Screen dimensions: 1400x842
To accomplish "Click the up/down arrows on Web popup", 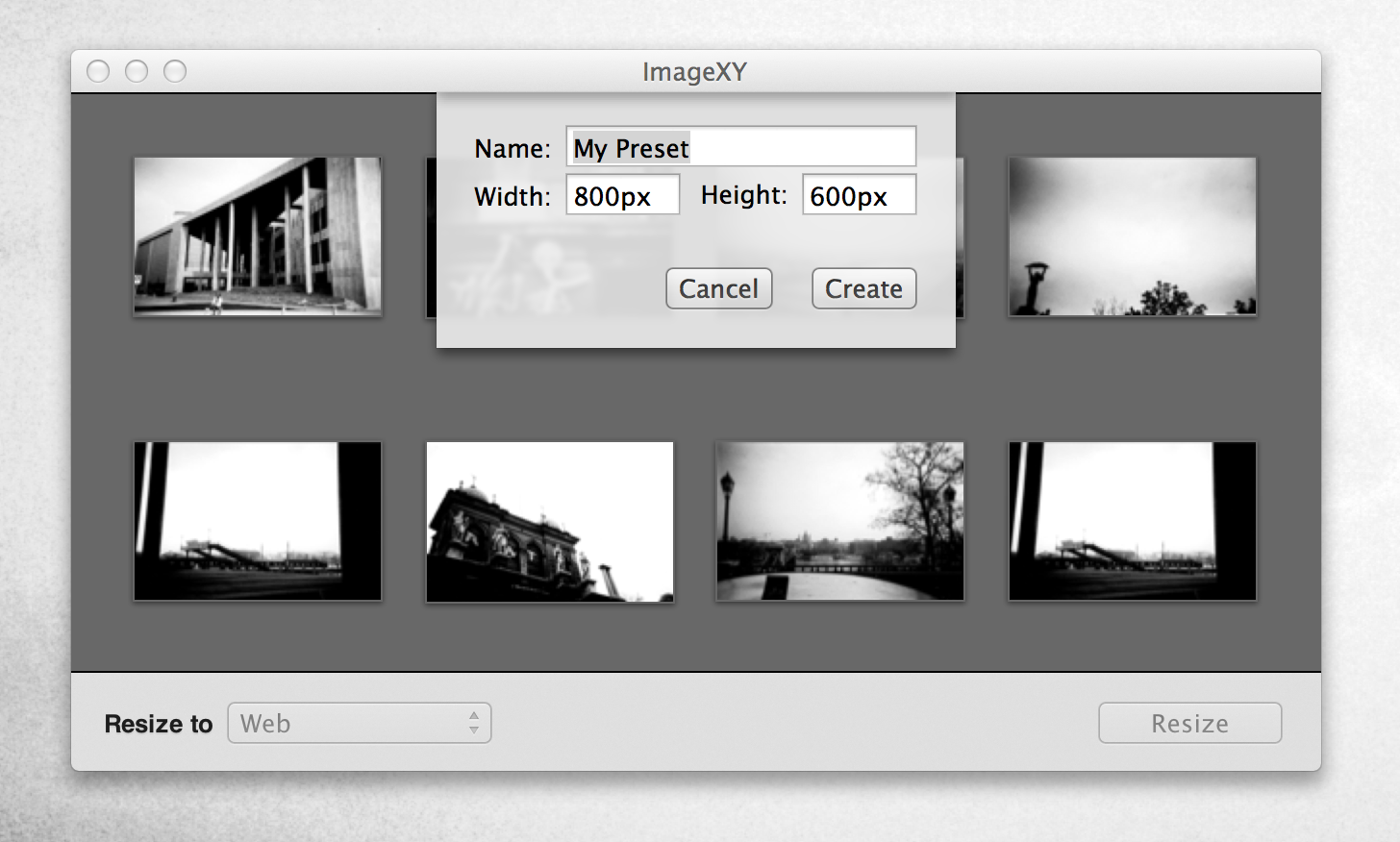I will 474,723.
